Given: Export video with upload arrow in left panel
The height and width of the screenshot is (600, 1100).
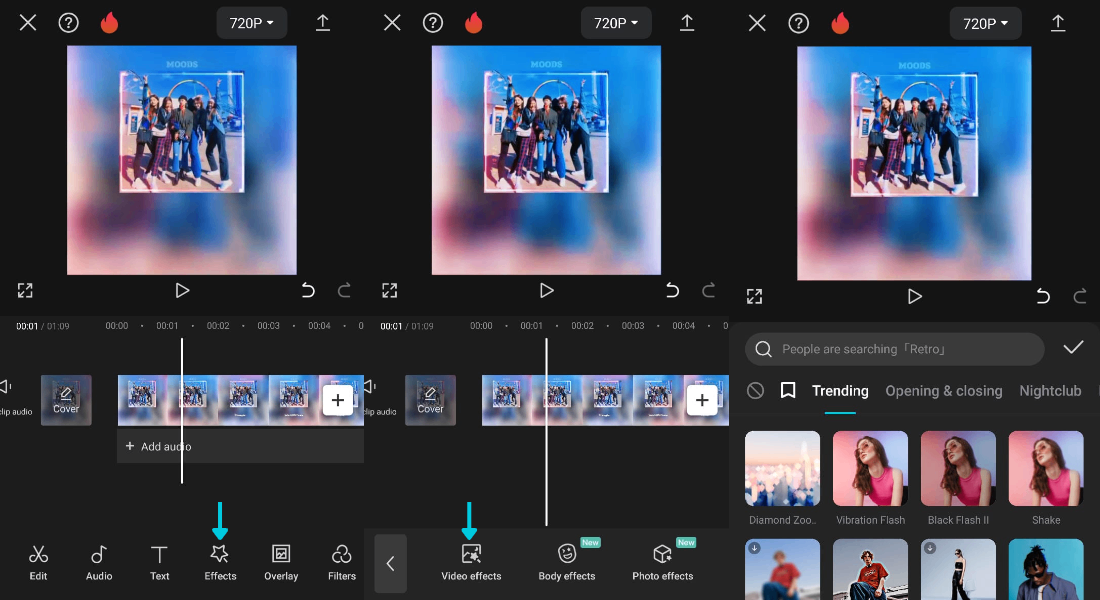Looking at the screenshot, I should [x=323, y=23].
